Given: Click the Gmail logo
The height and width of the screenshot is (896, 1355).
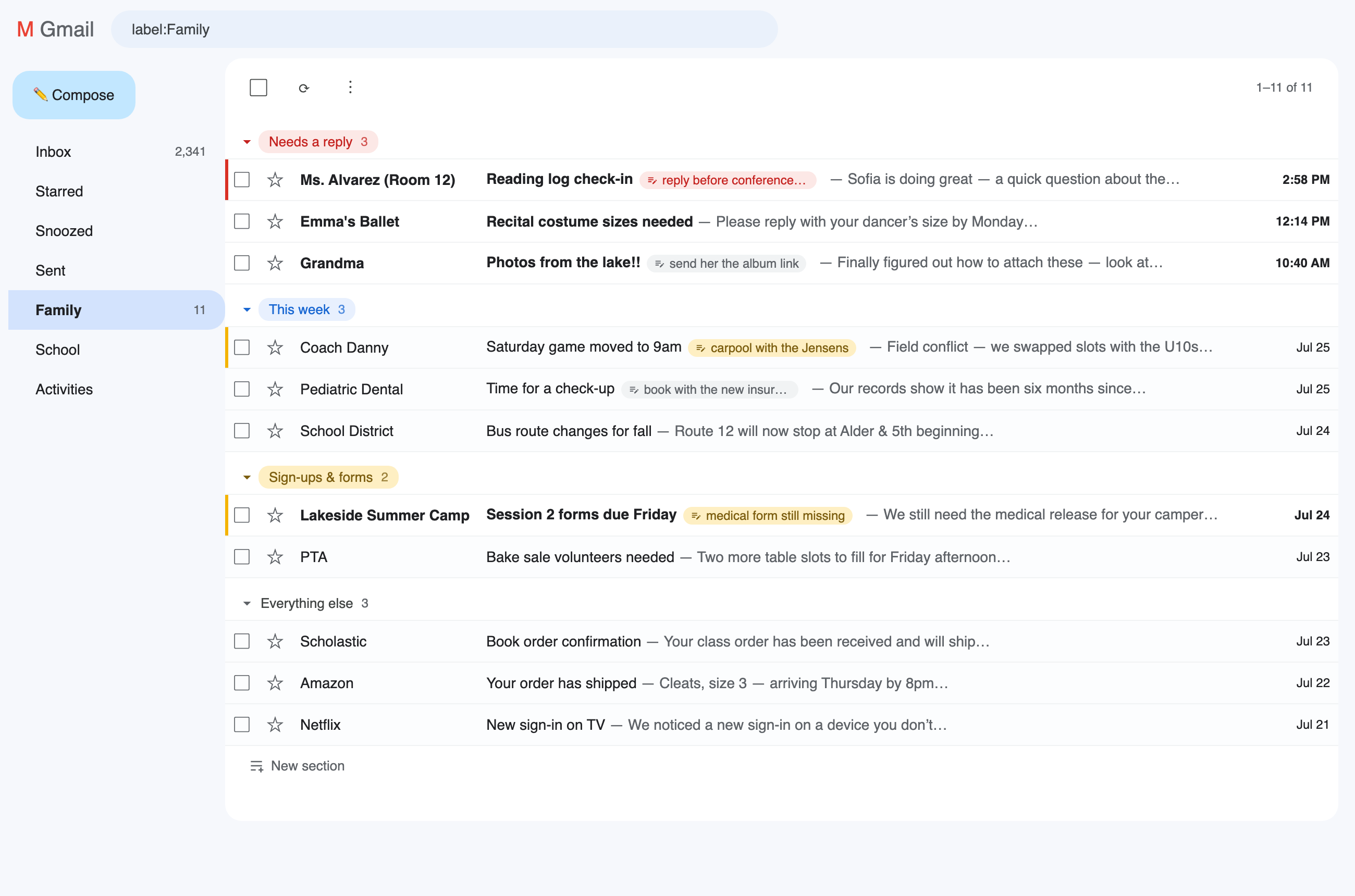Looking at the screenshot, I should pos(55,29).
